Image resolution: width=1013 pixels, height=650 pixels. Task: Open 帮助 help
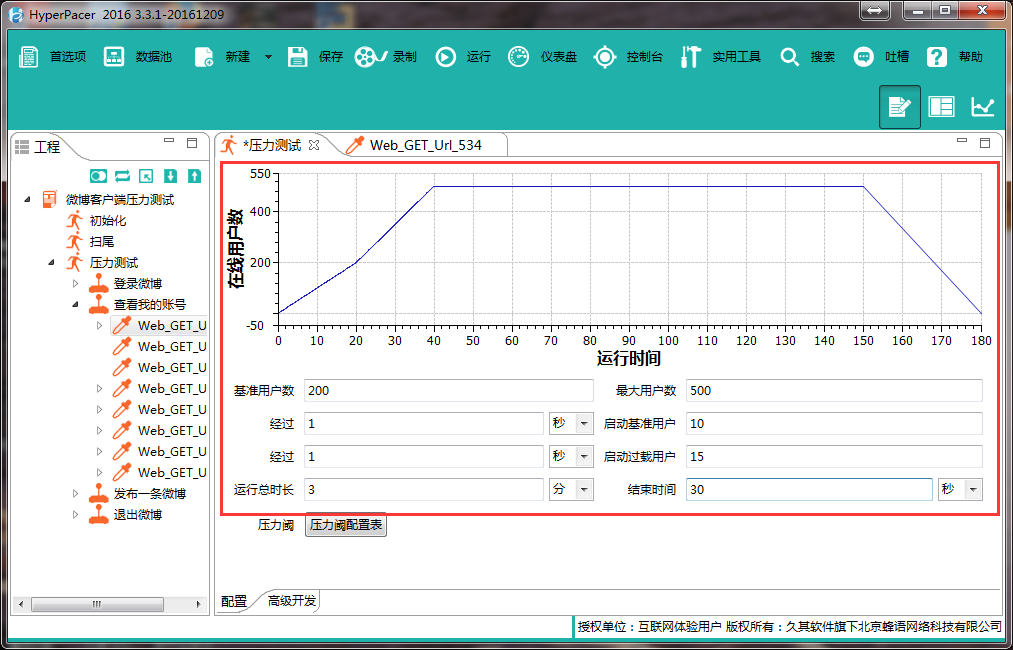[937, 57]
